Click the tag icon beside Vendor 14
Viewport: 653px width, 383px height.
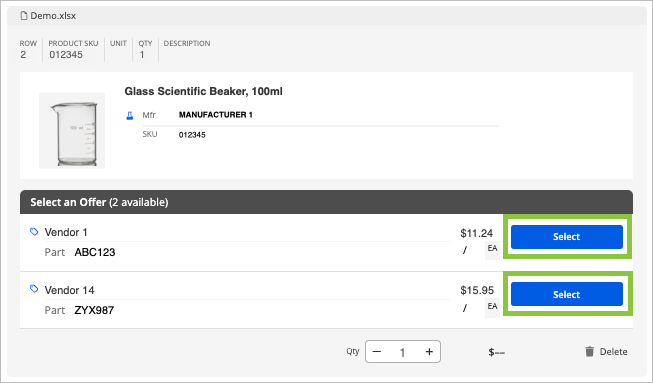pyautogui.click(x=34, y=288)
